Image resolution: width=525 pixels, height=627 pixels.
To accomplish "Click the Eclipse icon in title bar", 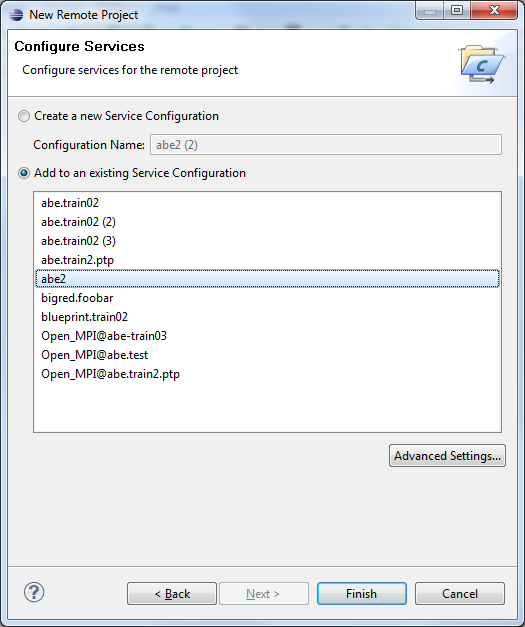I will [x=16, y=15].
